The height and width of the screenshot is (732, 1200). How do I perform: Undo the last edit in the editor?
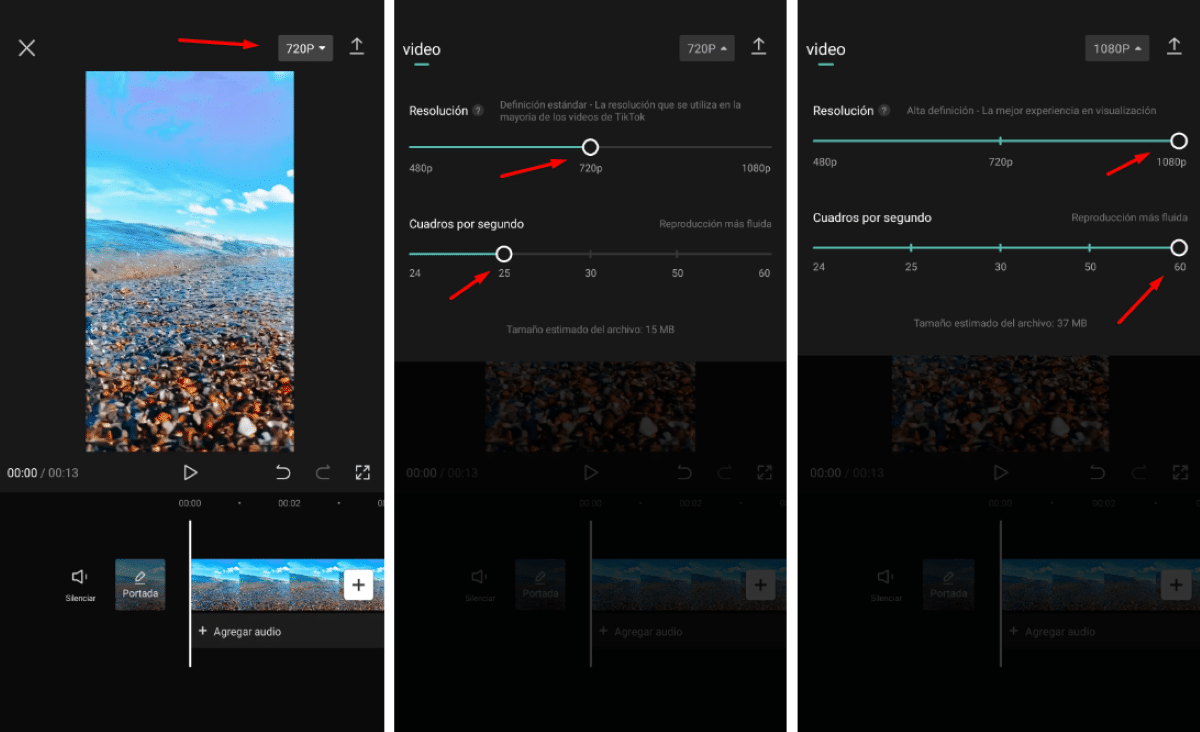[x=283, y=472]
